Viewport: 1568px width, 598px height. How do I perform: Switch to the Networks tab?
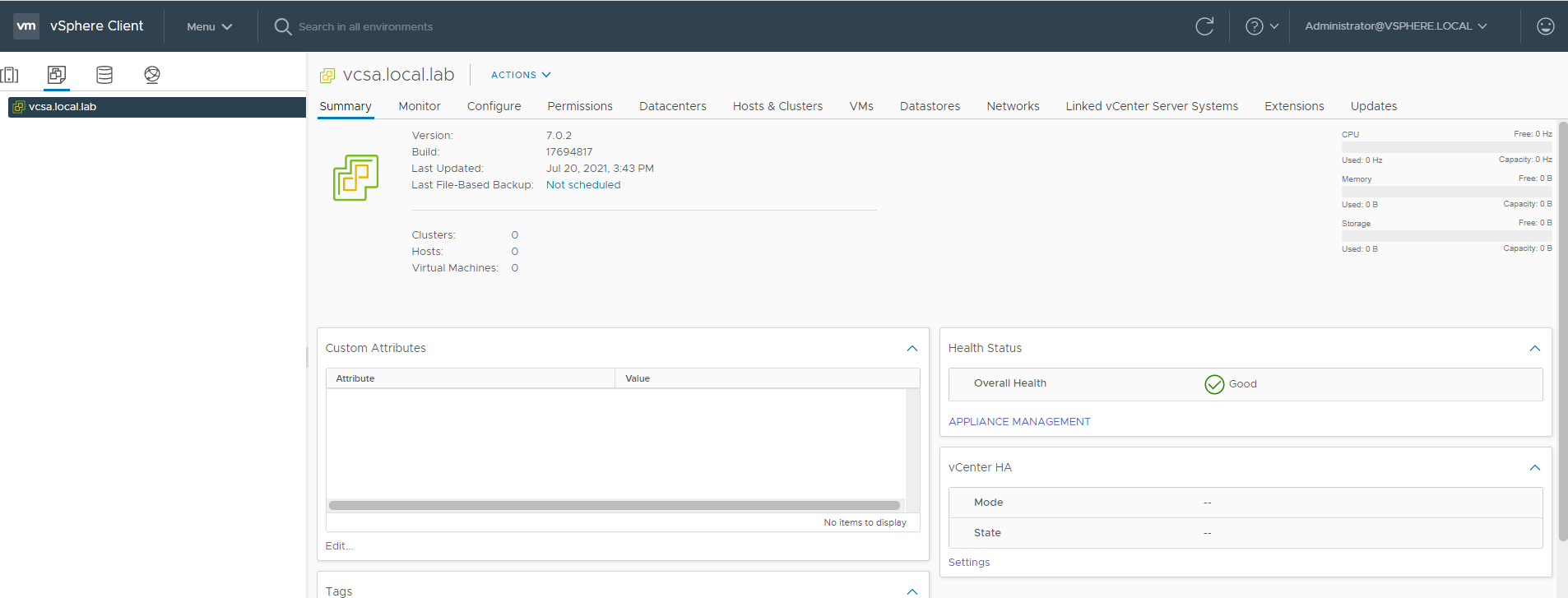click(1013, 106)
